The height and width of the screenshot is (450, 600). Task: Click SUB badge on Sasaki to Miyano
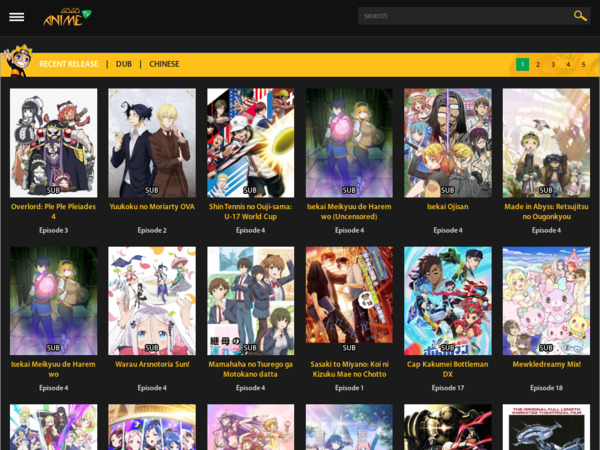[x=349, y=348]
